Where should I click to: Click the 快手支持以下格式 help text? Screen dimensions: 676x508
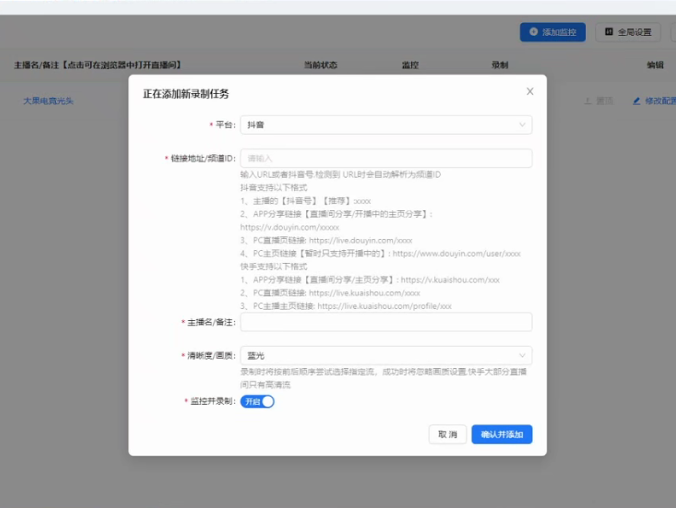tap(274, 267)
